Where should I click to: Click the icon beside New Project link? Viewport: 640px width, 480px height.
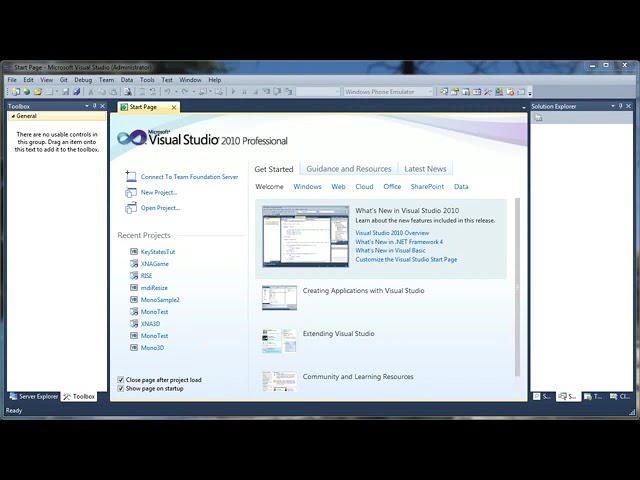tap(131, 192)
